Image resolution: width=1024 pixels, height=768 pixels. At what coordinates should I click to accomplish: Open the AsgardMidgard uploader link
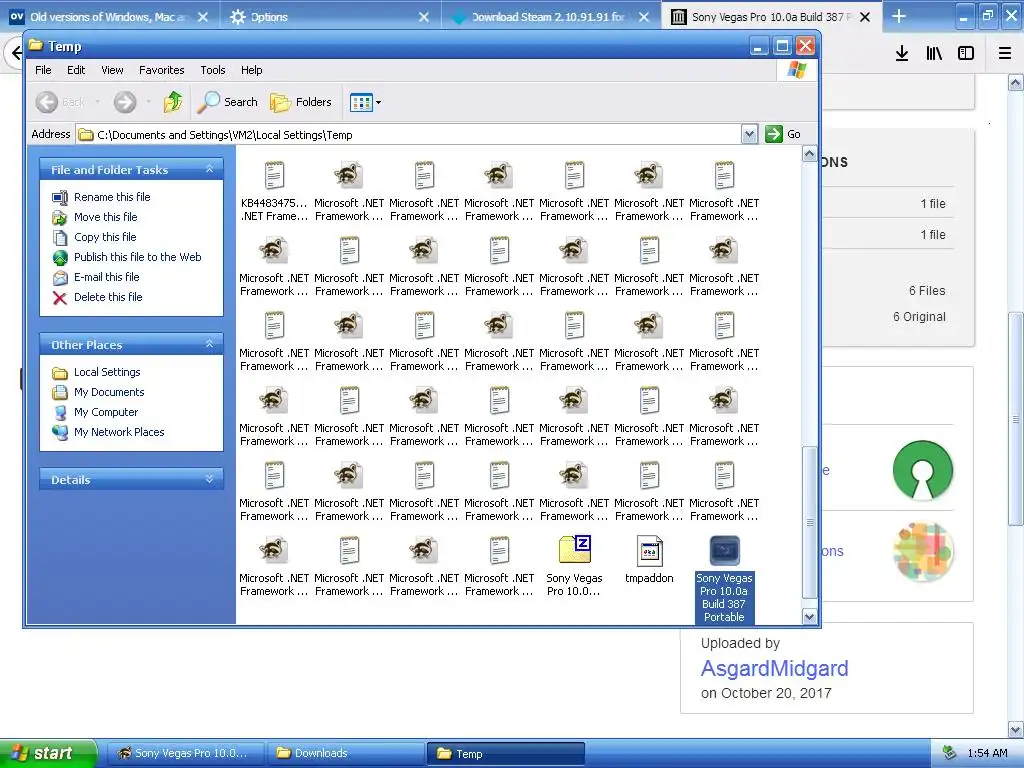coord(775,668)
